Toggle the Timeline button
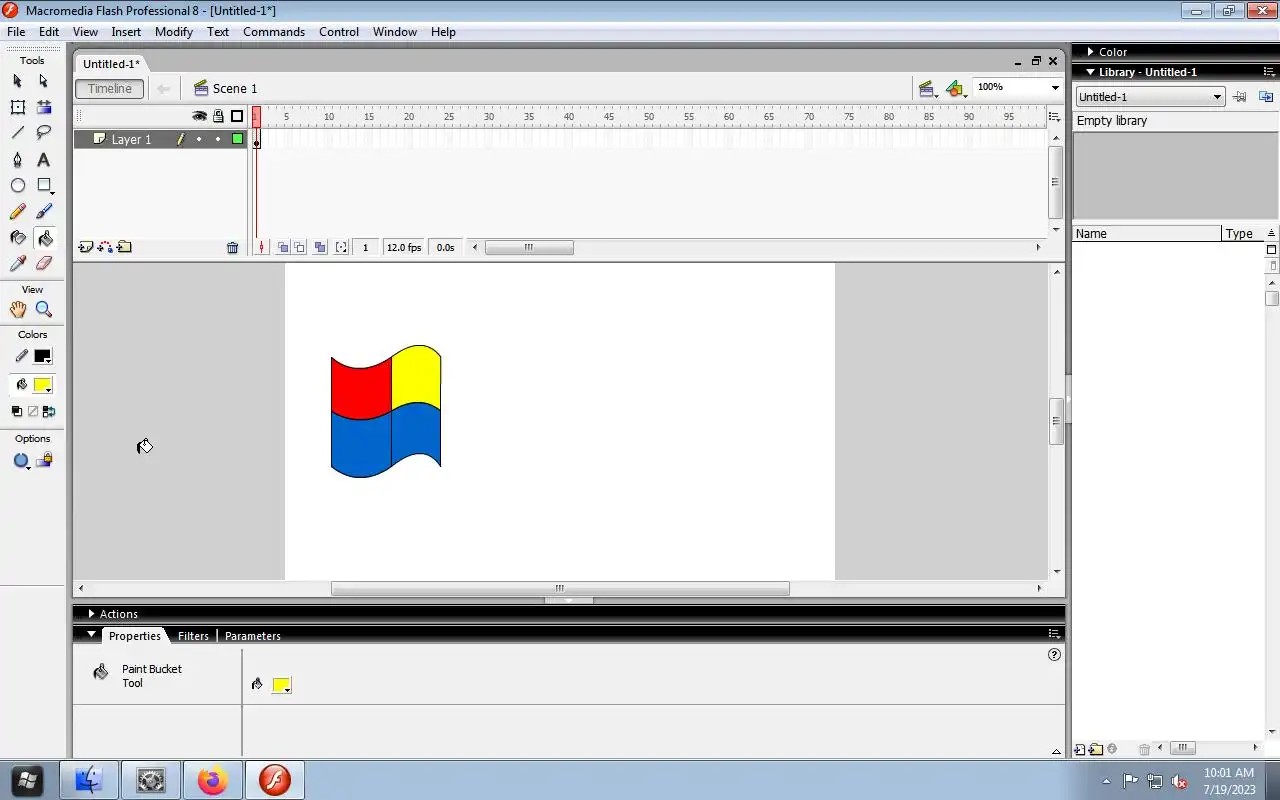 109,88
